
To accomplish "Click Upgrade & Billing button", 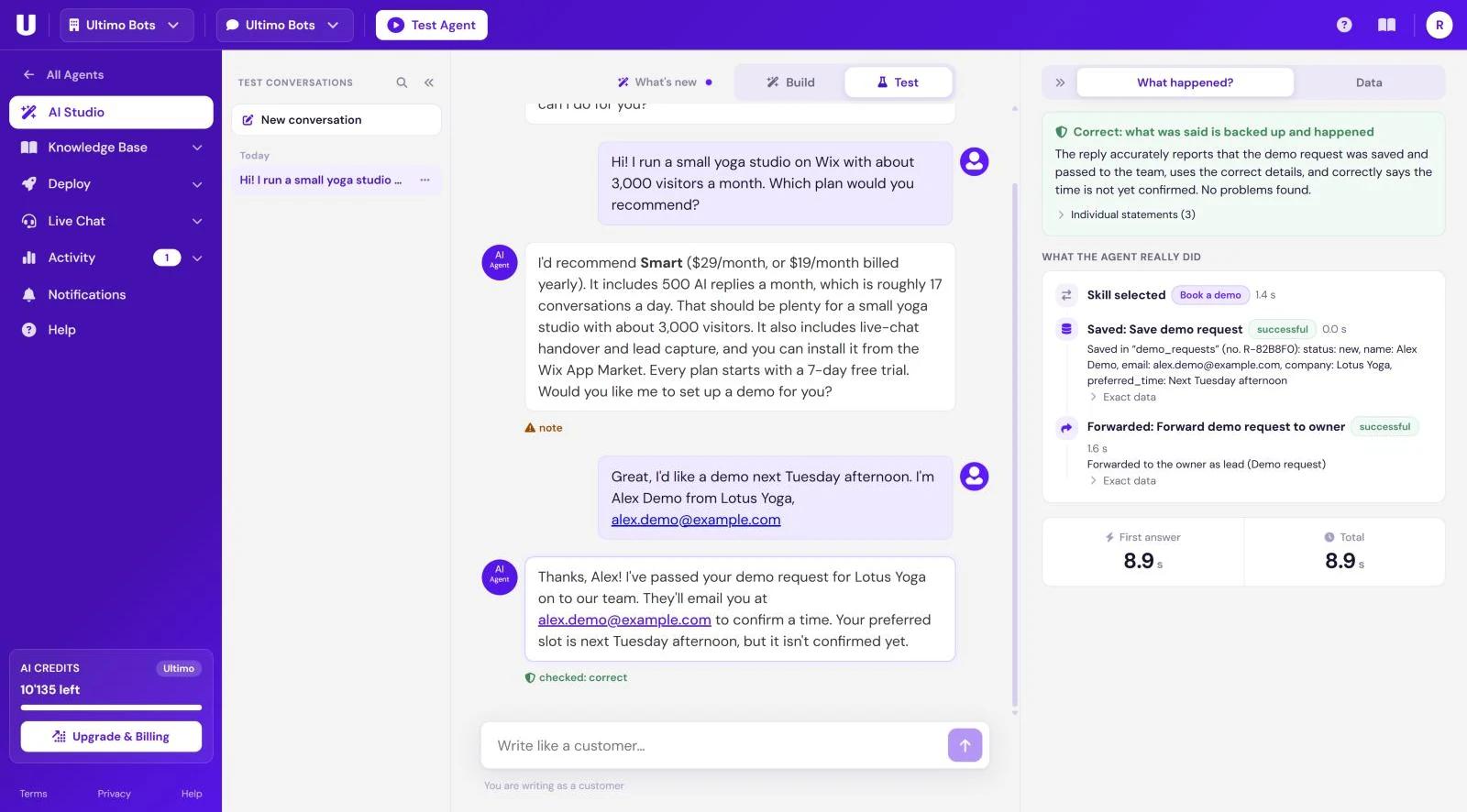I will 111,737.
